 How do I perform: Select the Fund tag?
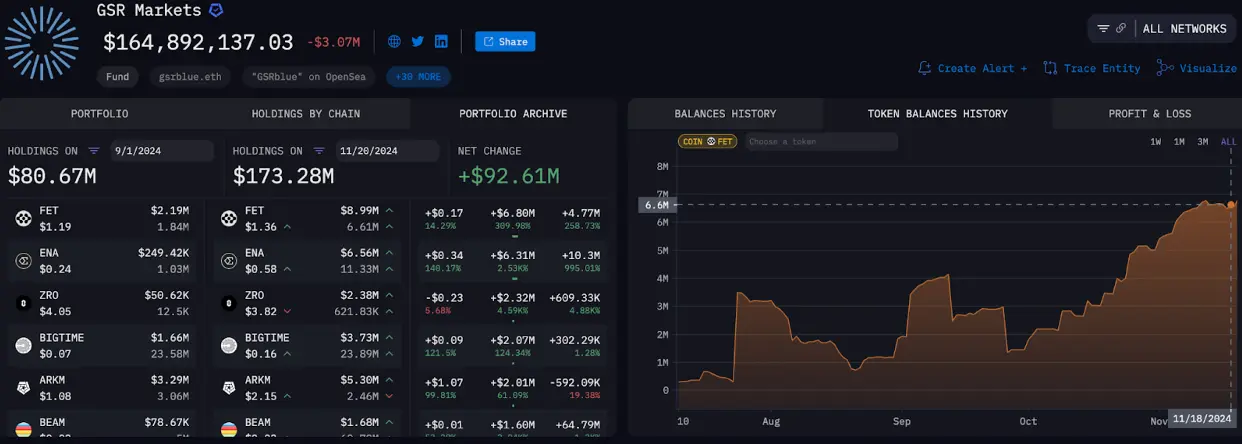click(118, 76)
